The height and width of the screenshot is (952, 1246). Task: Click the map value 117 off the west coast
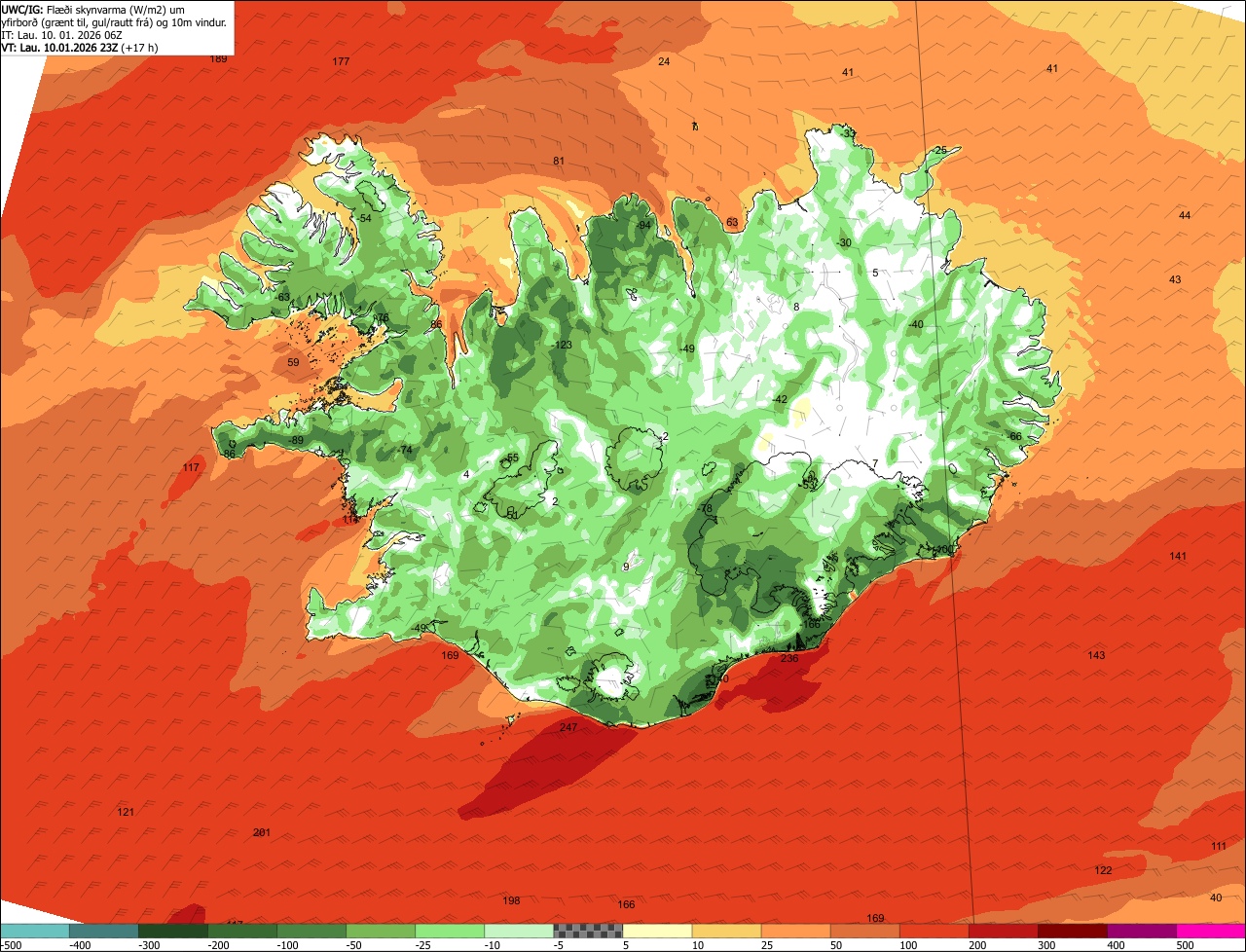click(x=191, y=468)
